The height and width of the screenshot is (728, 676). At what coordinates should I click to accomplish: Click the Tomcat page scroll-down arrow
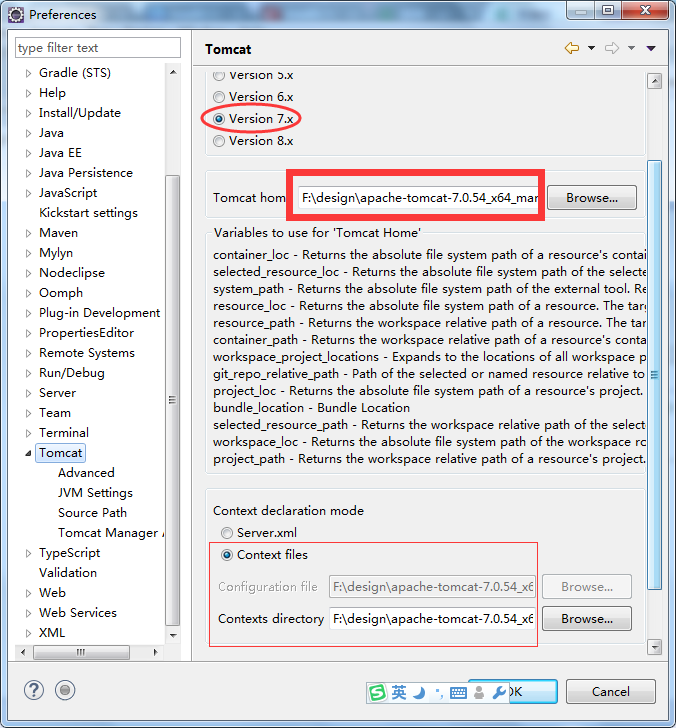click(x=654, y=647)
